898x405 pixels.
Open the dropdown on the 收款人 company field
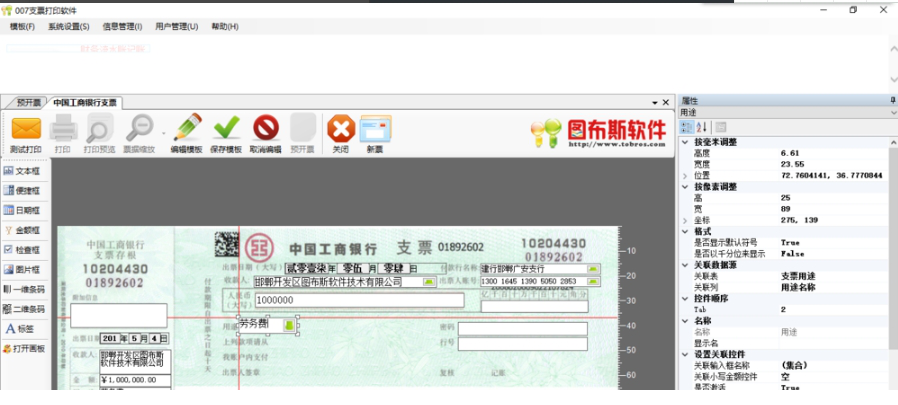point(428,282)
